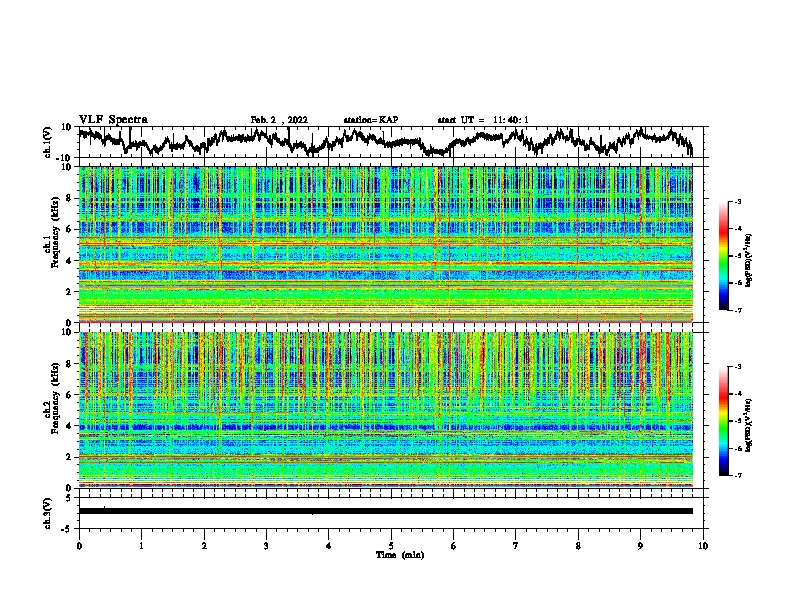Click time axis tick label '3'

click(x=266, y=546)
